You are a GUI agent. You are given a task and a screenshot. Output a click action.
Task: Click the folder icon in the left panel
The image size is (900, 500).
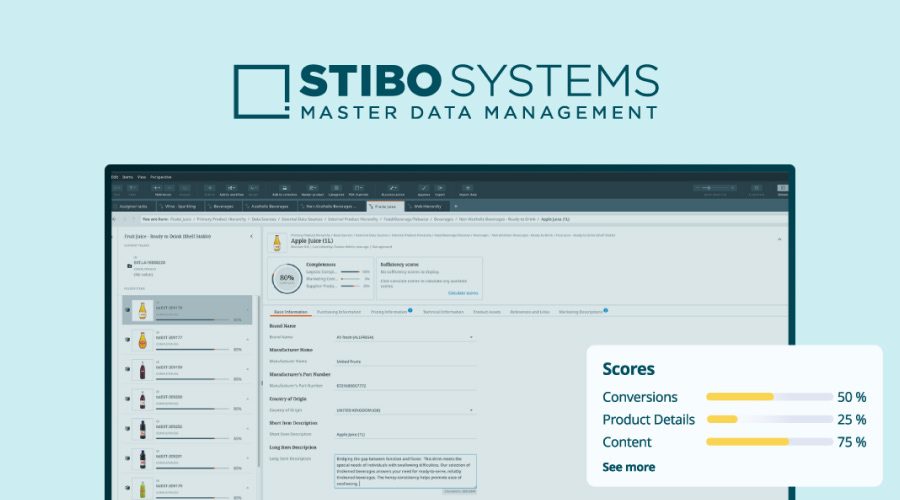[129, 266]
